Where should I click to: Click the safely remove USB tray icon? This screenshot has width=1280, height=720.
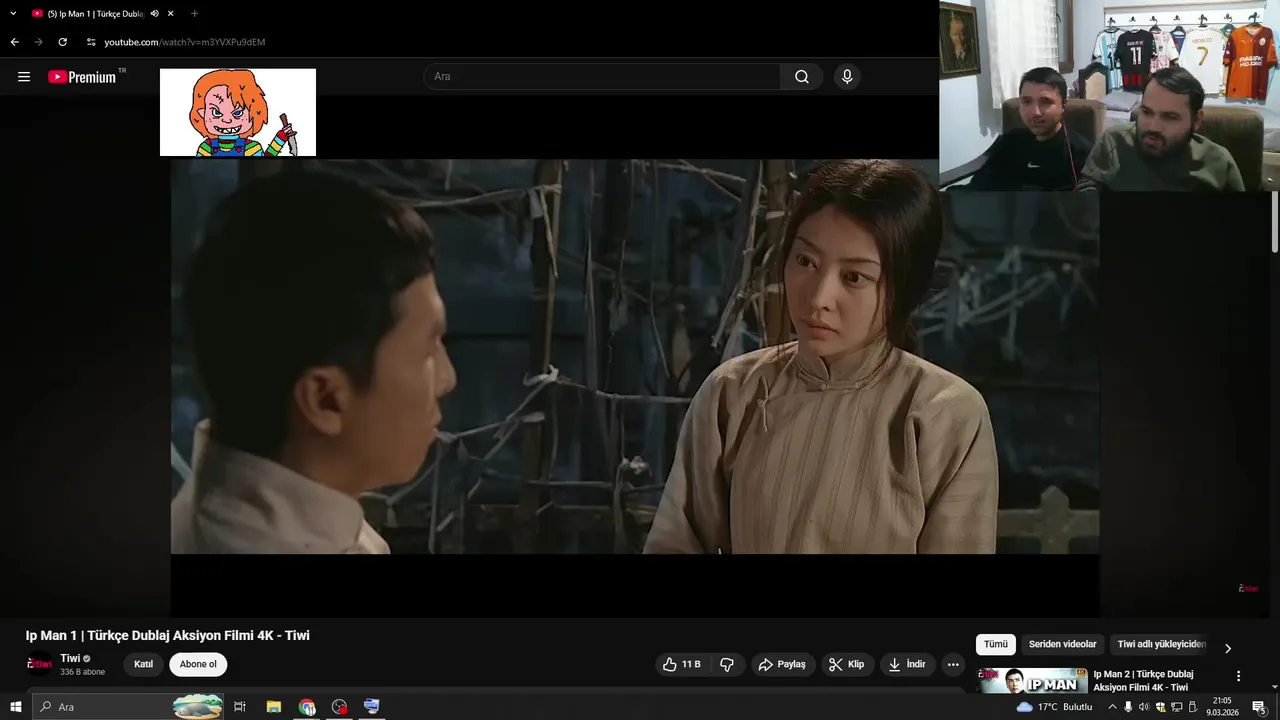pyautogui.click(x=1192, y=707)
